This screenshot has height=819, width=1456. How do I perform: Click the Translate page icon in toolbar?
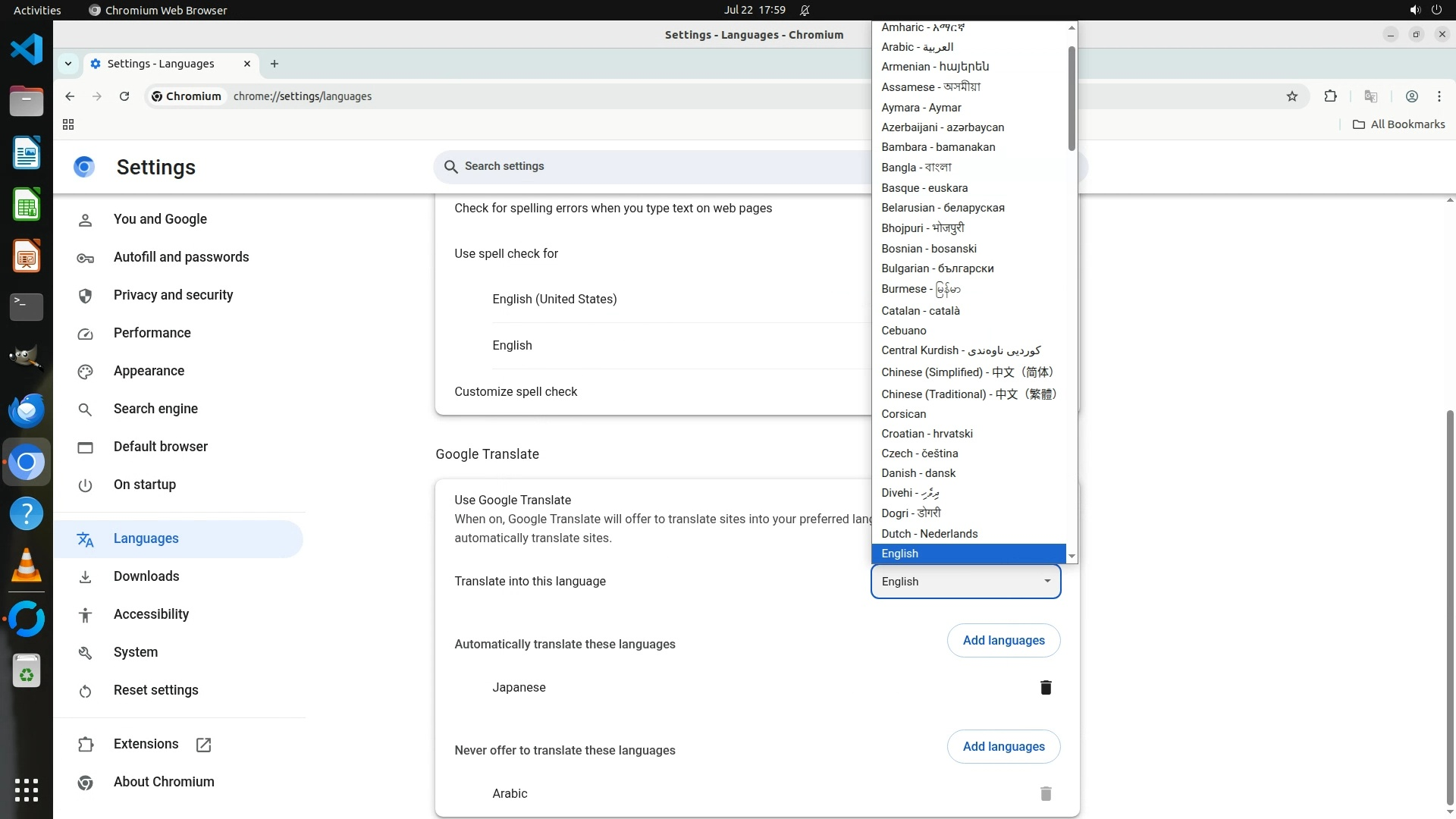[1370, 96]
